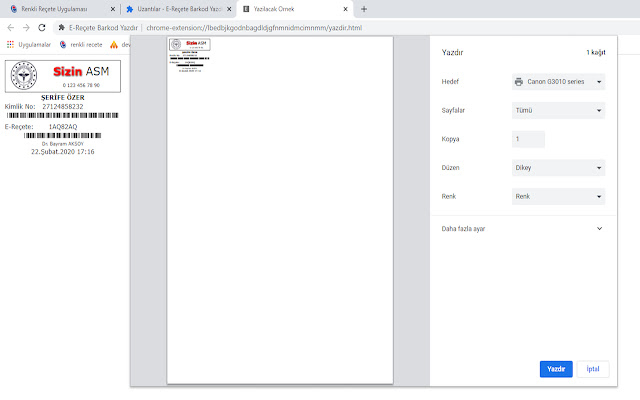
Task: Click the blue Yazdır button
Action: point(556,369)
